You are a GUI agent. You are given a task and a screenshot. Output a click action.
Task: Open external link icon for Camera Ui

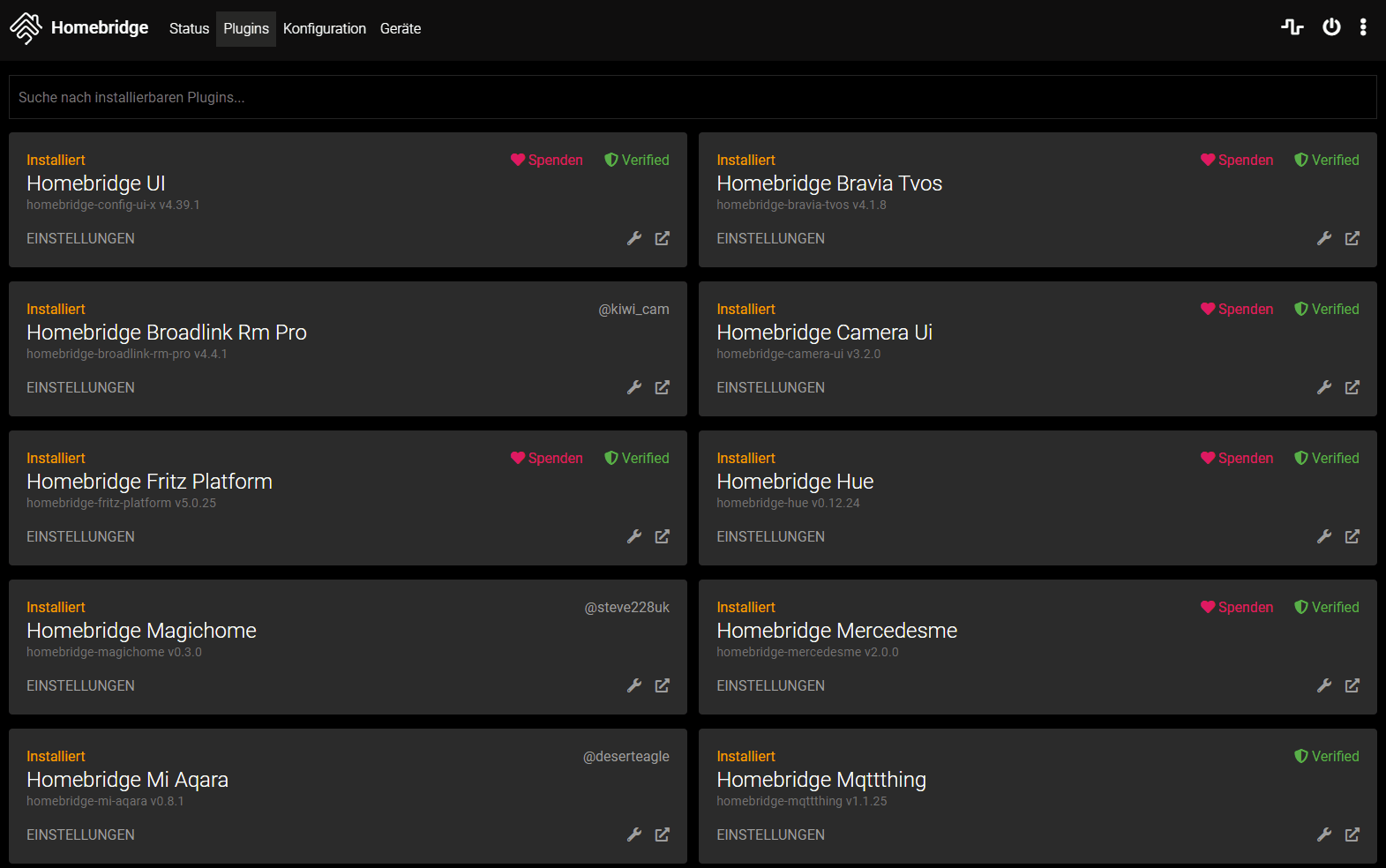[1352, 387]
